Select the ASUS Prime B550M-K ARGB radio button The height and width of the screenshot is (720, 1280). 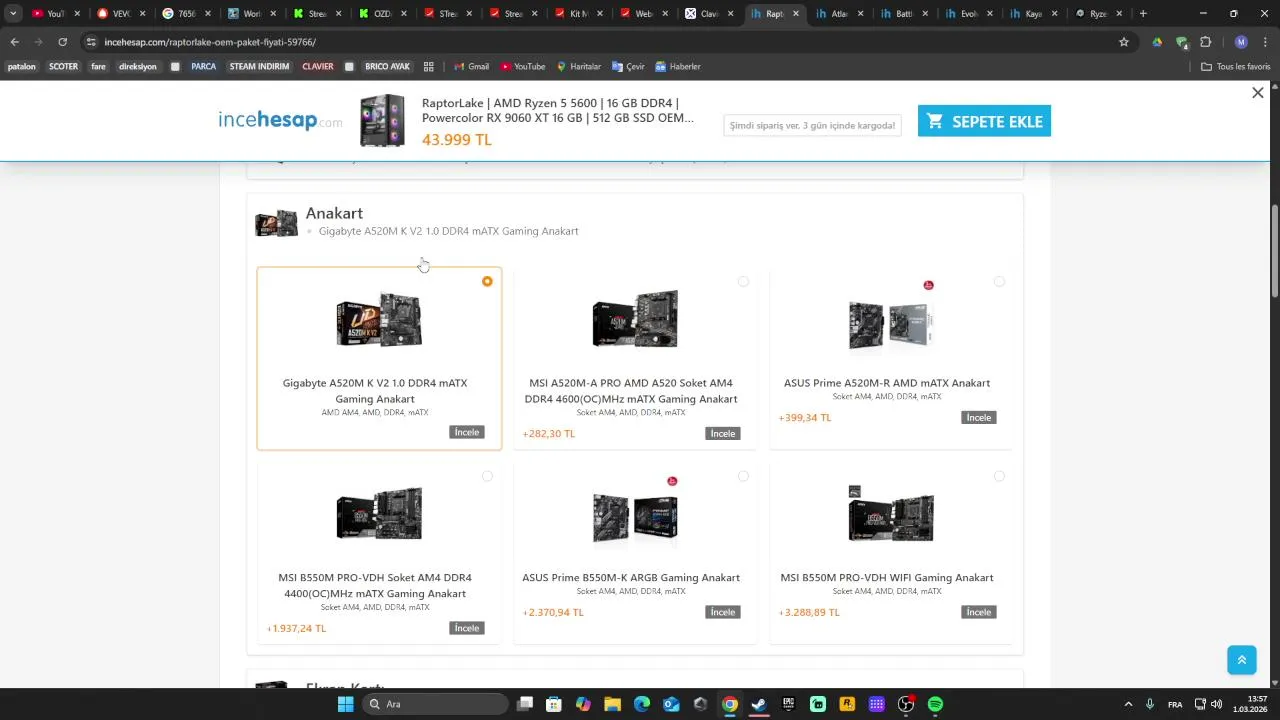(x=743, y=476)
